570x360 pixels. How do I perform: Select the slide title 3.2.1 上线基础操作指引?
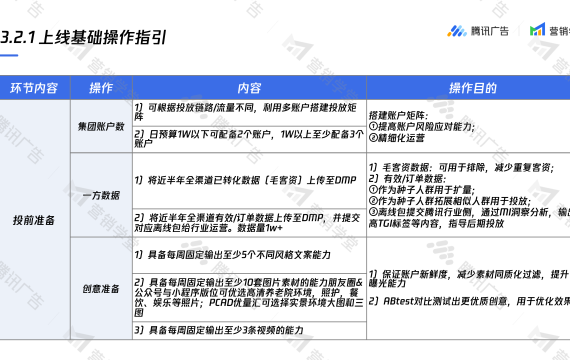[83, 37]
